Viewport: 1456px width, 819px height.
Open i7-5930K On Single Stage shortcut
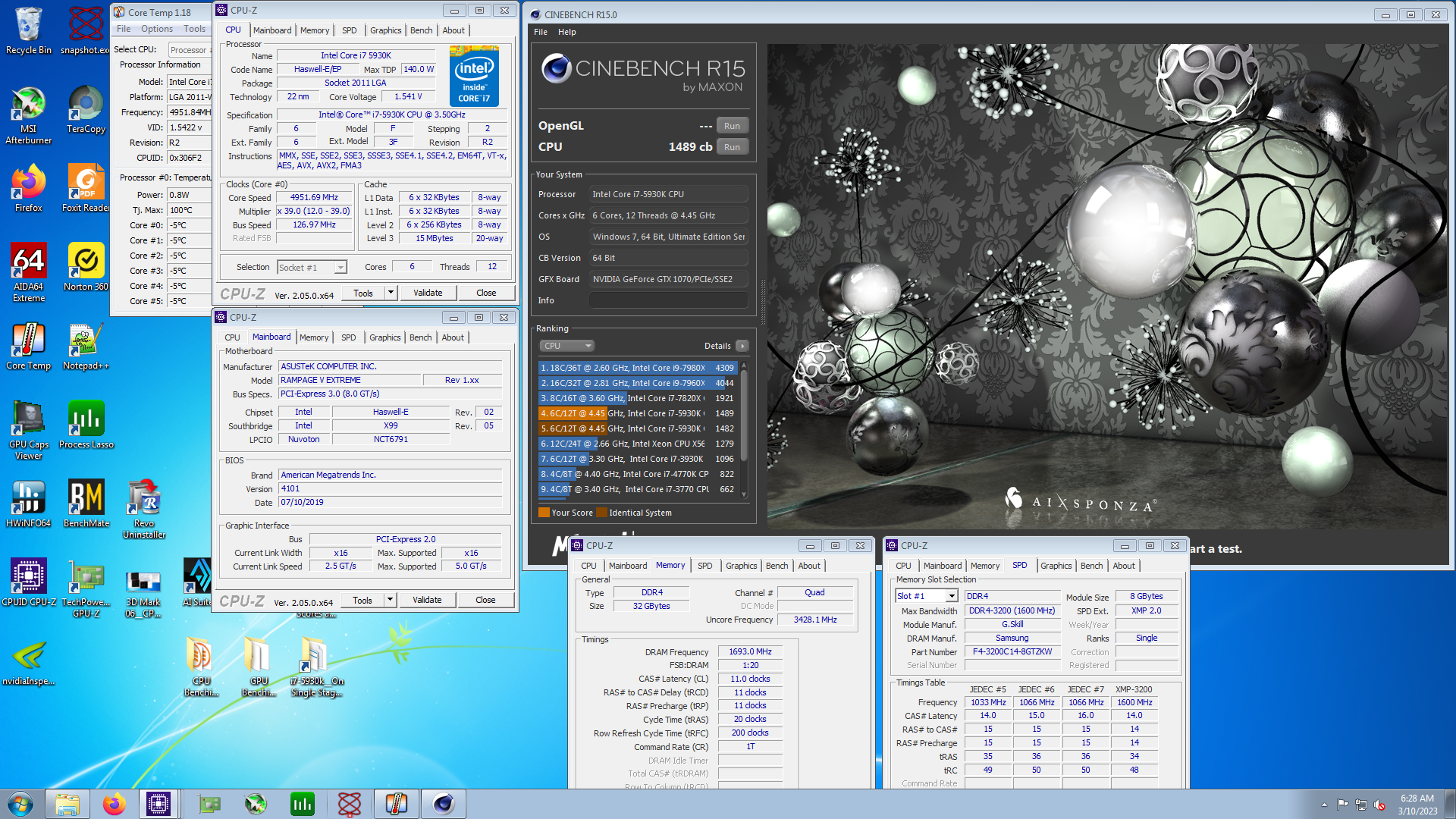316,667
